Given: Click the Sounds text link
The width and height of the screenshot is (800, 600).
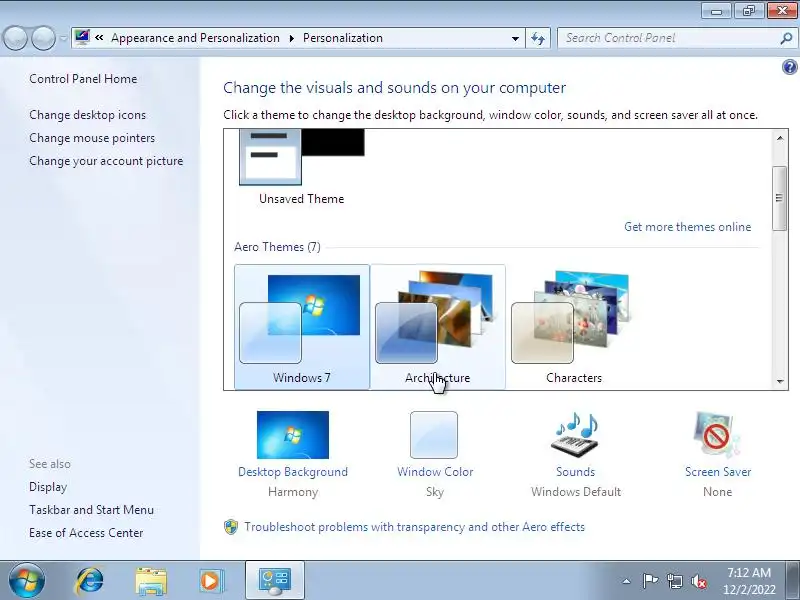Looking at the screenshot, I should (576, 472).
